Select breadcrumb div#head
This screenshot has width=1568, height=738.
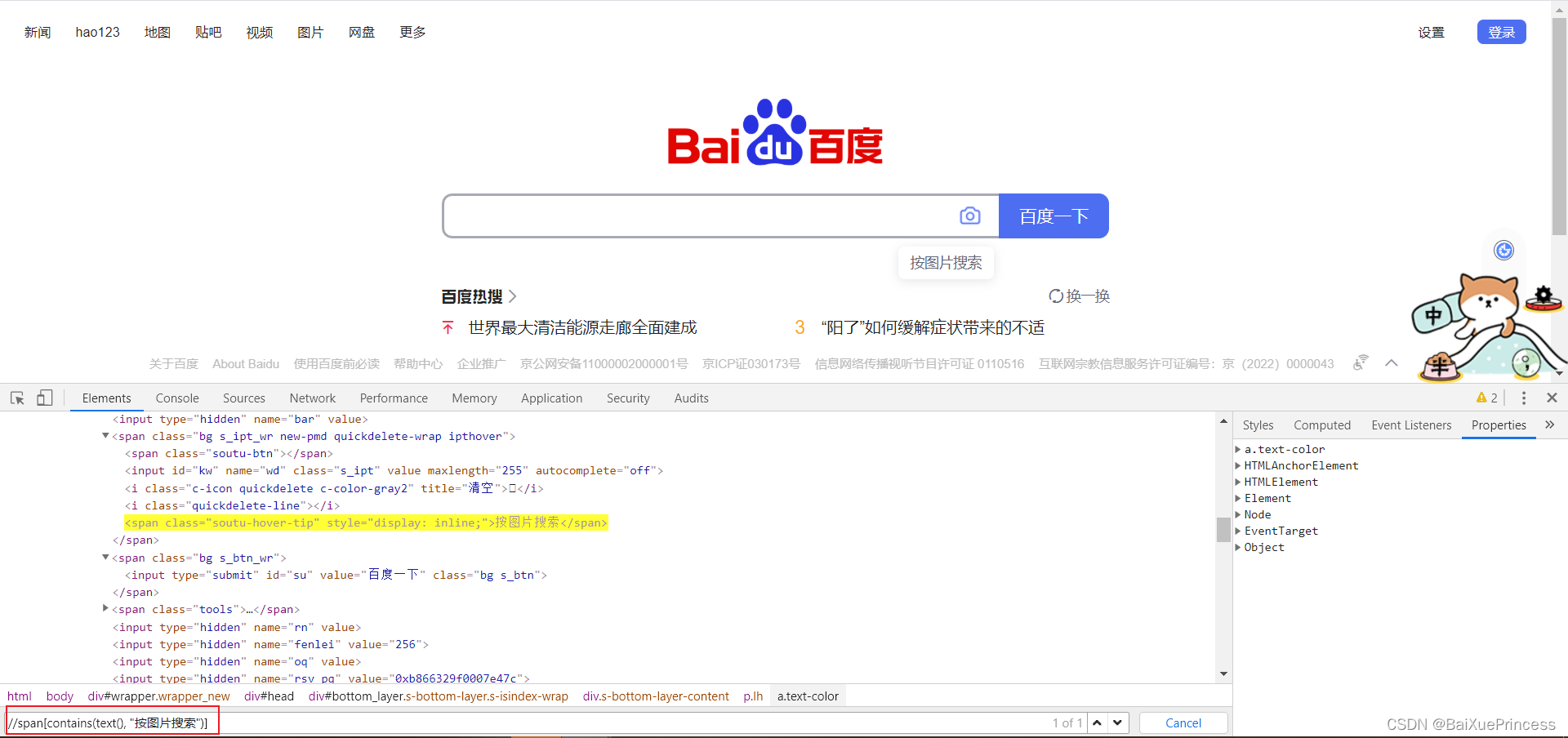269,696
